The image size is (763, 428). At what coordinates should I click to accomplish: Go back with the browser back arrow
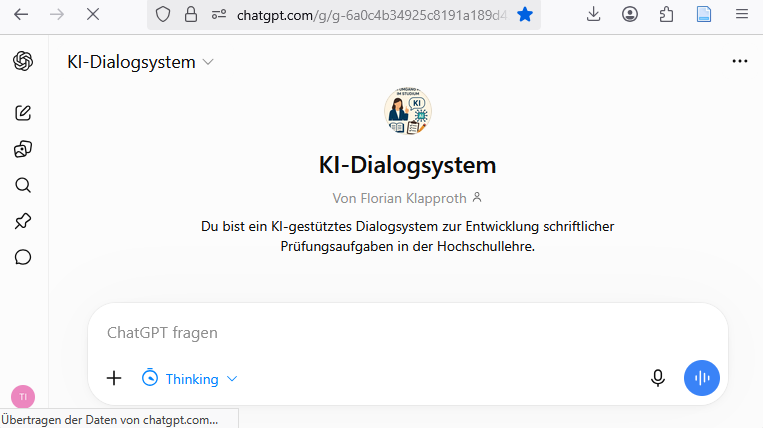point(21,15)
